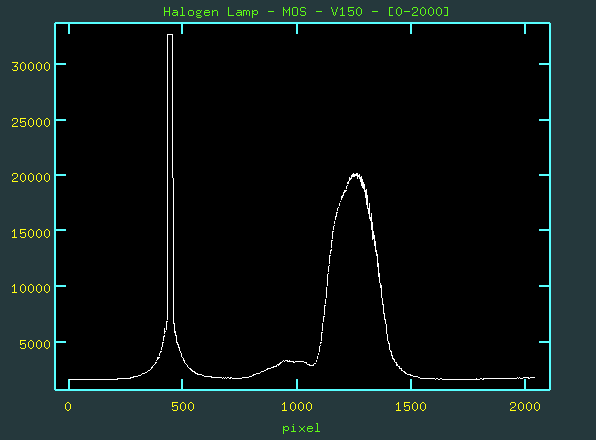Click the y-axis label 15000
The height and width of the screenshot is (440, 596).
pyautogui.click(x=31, y=234)
